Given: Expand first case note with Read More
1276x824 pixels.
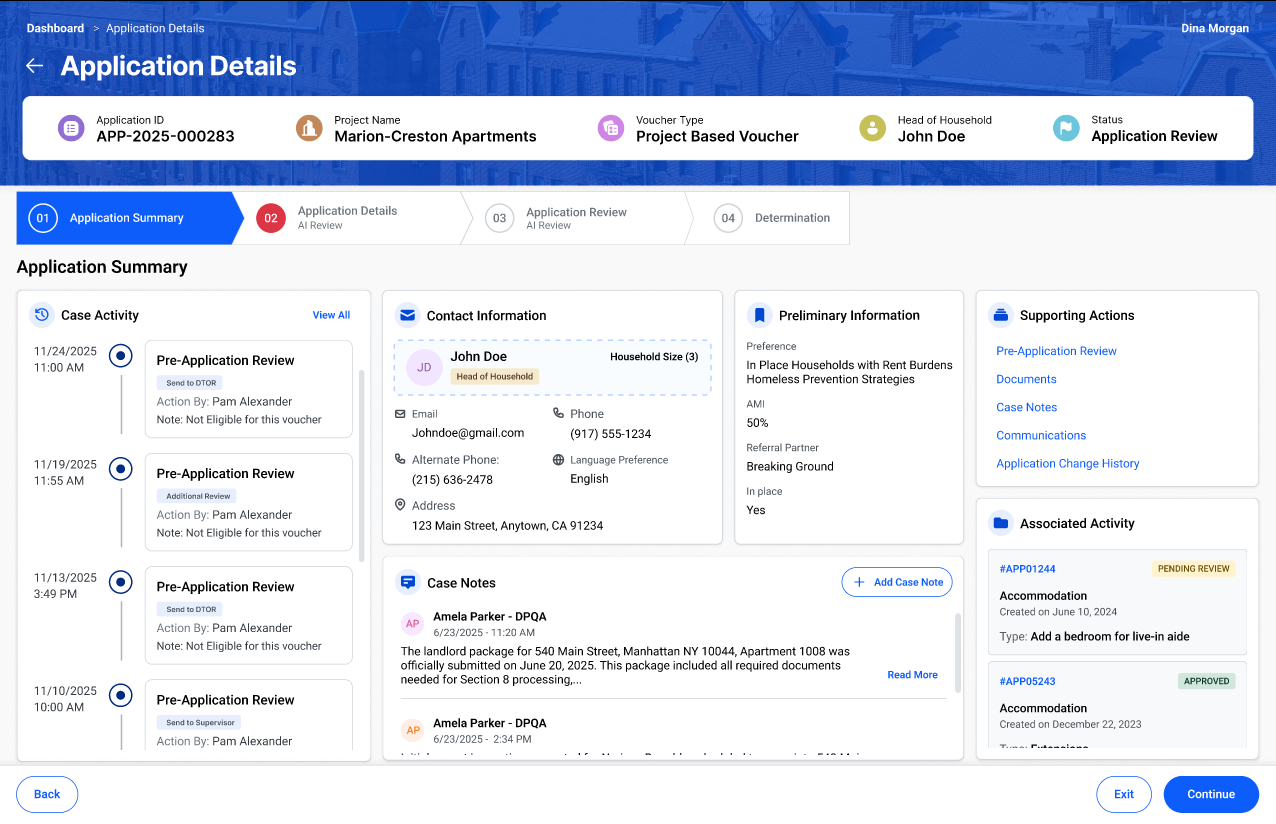Looking at the screenshot, I should [912, 675].
